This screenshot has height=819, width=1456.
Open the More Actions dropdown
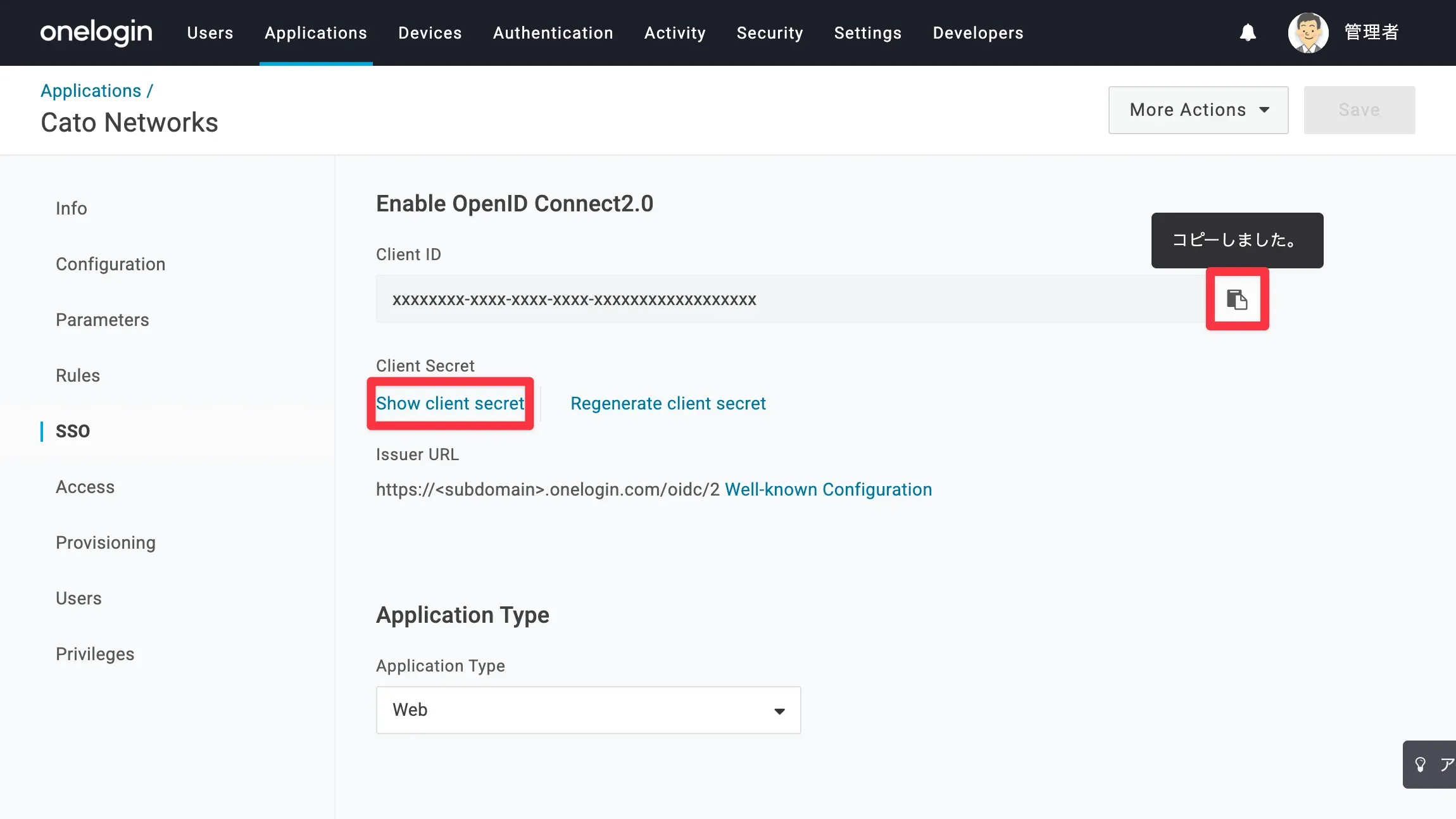(1198, 110)
